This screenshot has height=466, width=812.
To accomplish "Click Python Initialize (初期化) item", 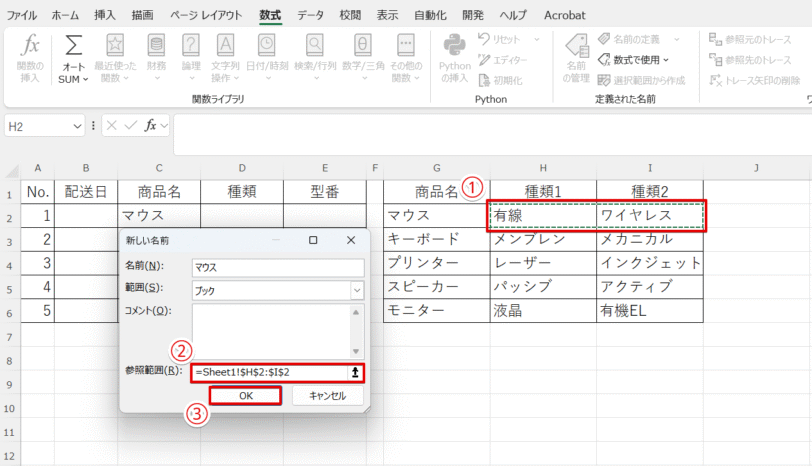I will 500,80.
